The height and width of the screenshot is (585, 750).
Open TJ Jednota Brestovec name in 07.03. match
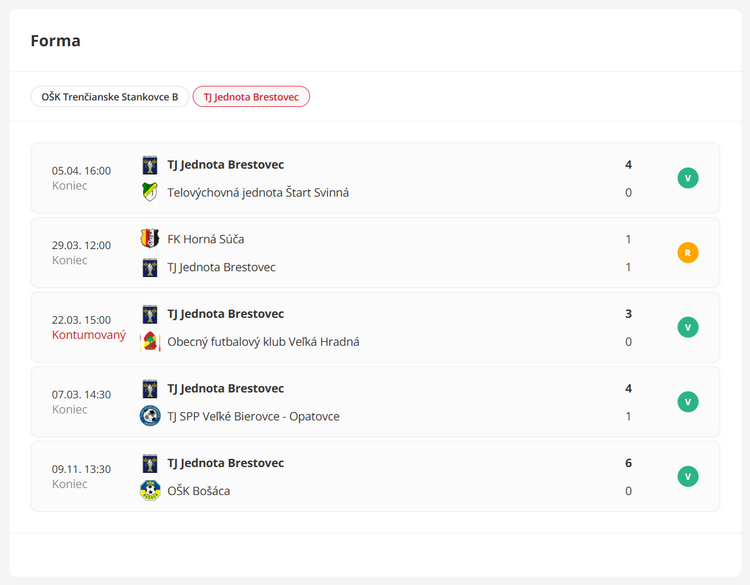(x=225, y=388)
